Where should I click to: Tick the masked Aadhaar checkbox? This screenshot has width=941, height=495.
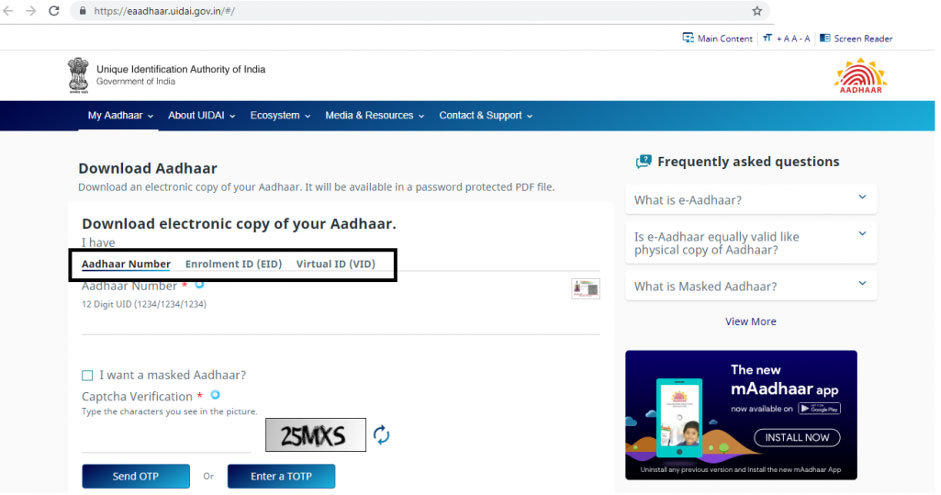pyautogui.click(x=88, y=376)
